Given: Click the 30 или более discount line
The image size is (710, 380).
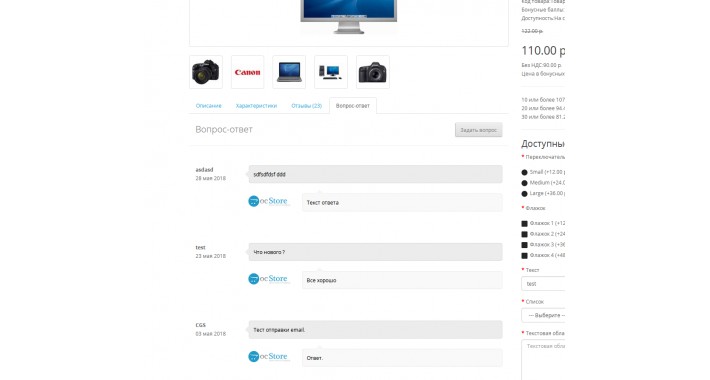Looking at the screenshot, I should (x=543, y=117).
